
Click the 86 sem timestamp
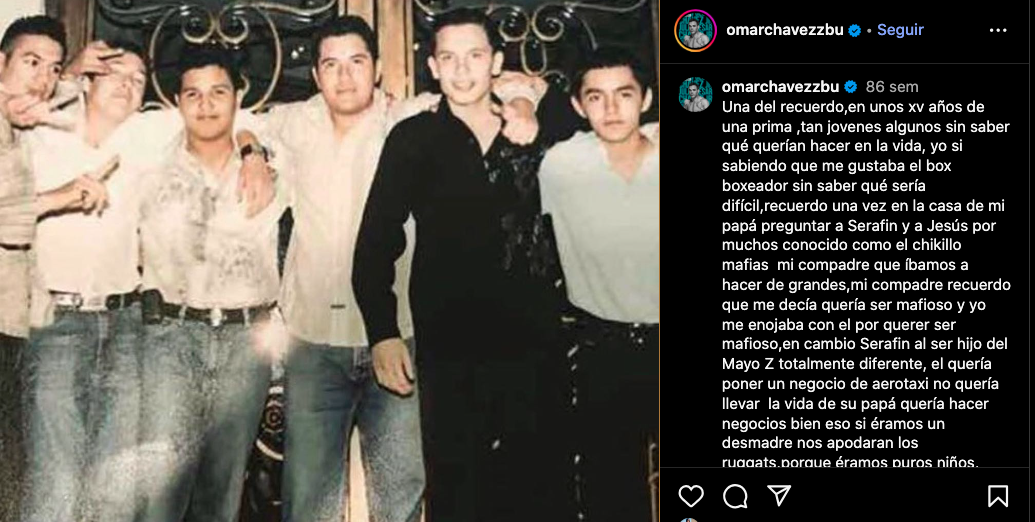point(892,86)
